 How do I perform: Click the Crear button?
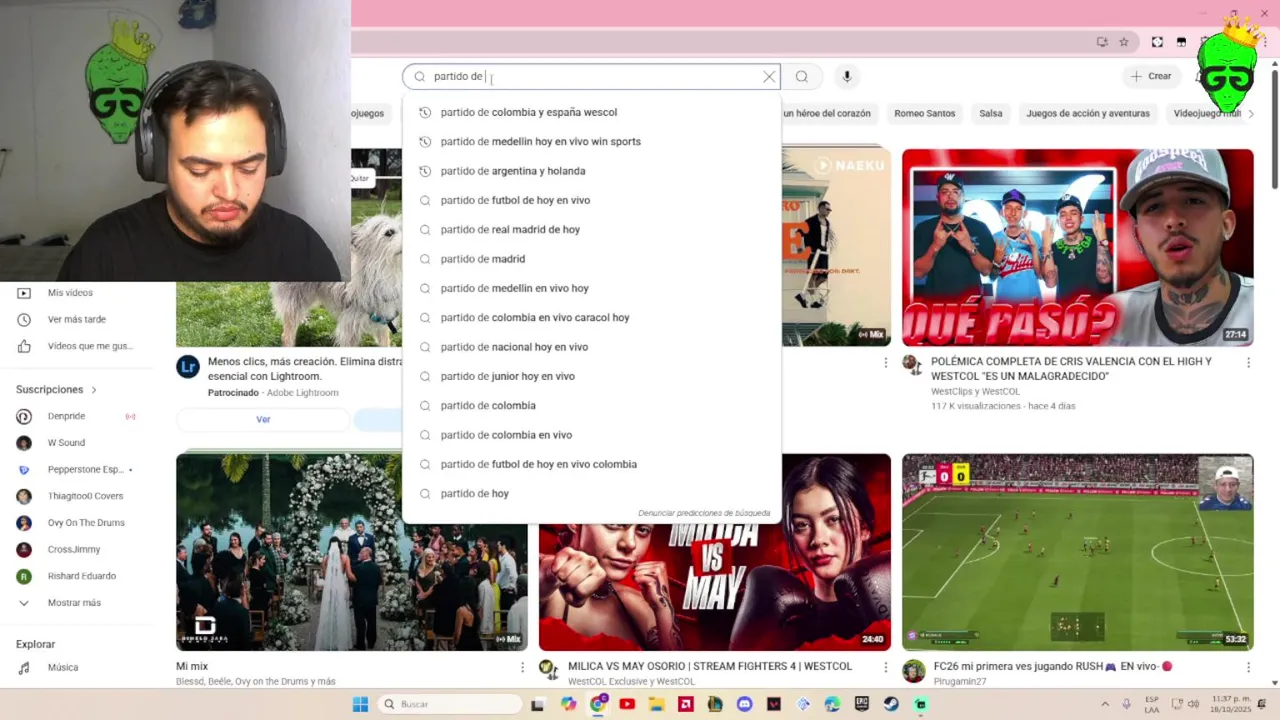1151,76
